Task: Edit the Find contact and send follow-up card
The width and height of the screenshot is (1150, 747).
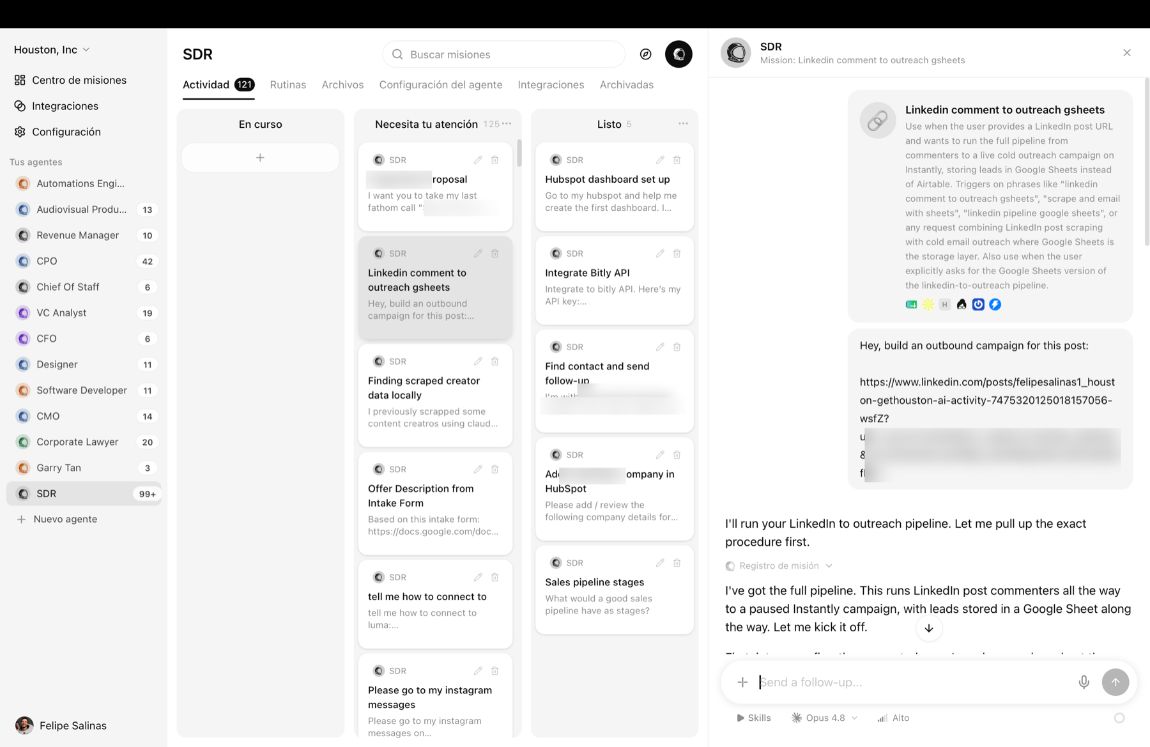Action: [x=660, y=347]
